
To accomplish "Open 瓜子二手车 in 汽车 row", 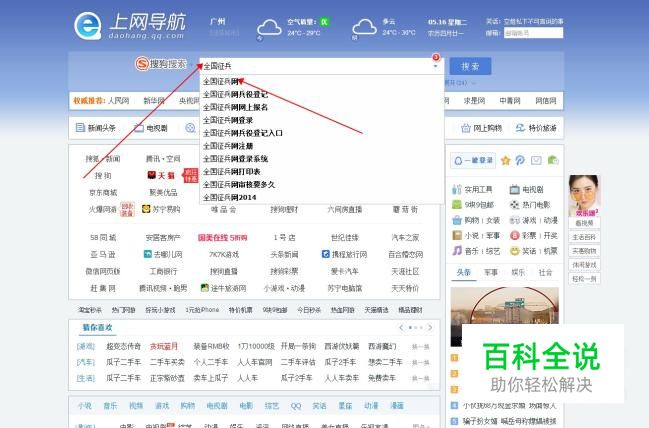I will (123, 362).
